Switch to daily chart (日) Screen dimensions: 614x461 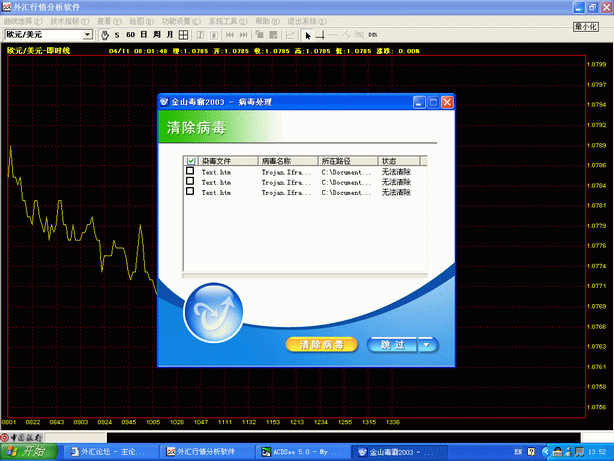(144, 35)
